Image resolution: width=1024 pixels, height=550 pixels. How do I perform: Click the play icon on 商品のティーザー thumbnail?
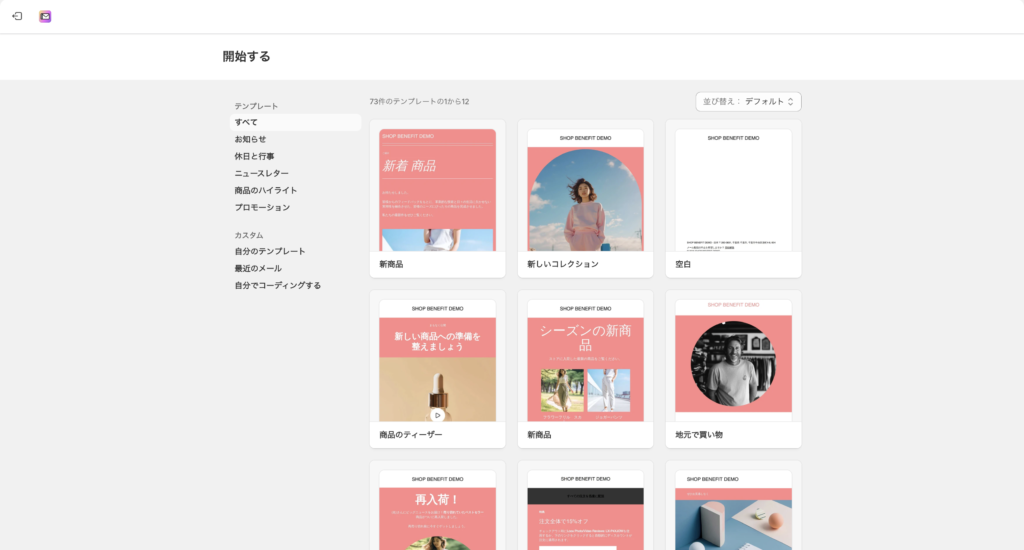coord(438,415)
